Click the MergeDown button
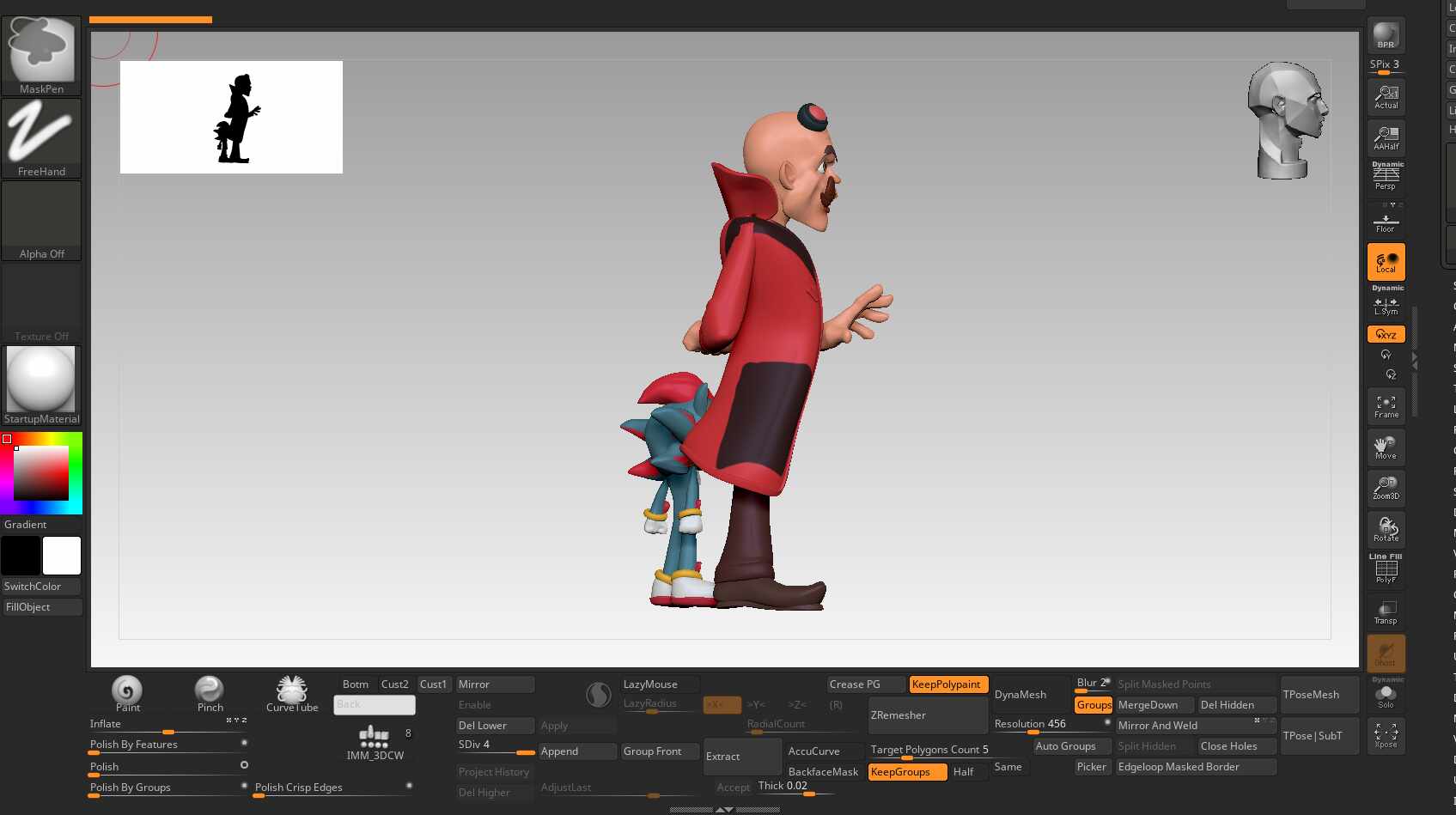1456x815 pixels. (1155, 705)
